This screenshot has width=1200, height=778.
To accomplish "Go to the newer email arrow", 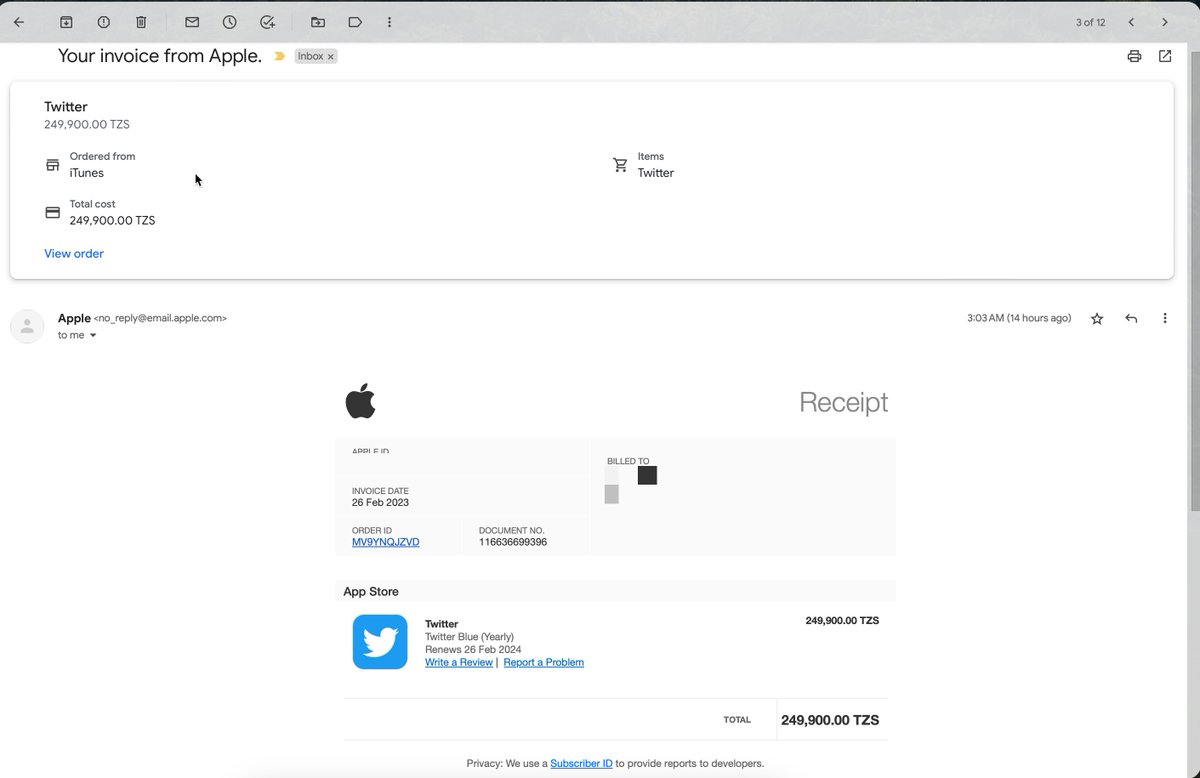I will 1131,22.
